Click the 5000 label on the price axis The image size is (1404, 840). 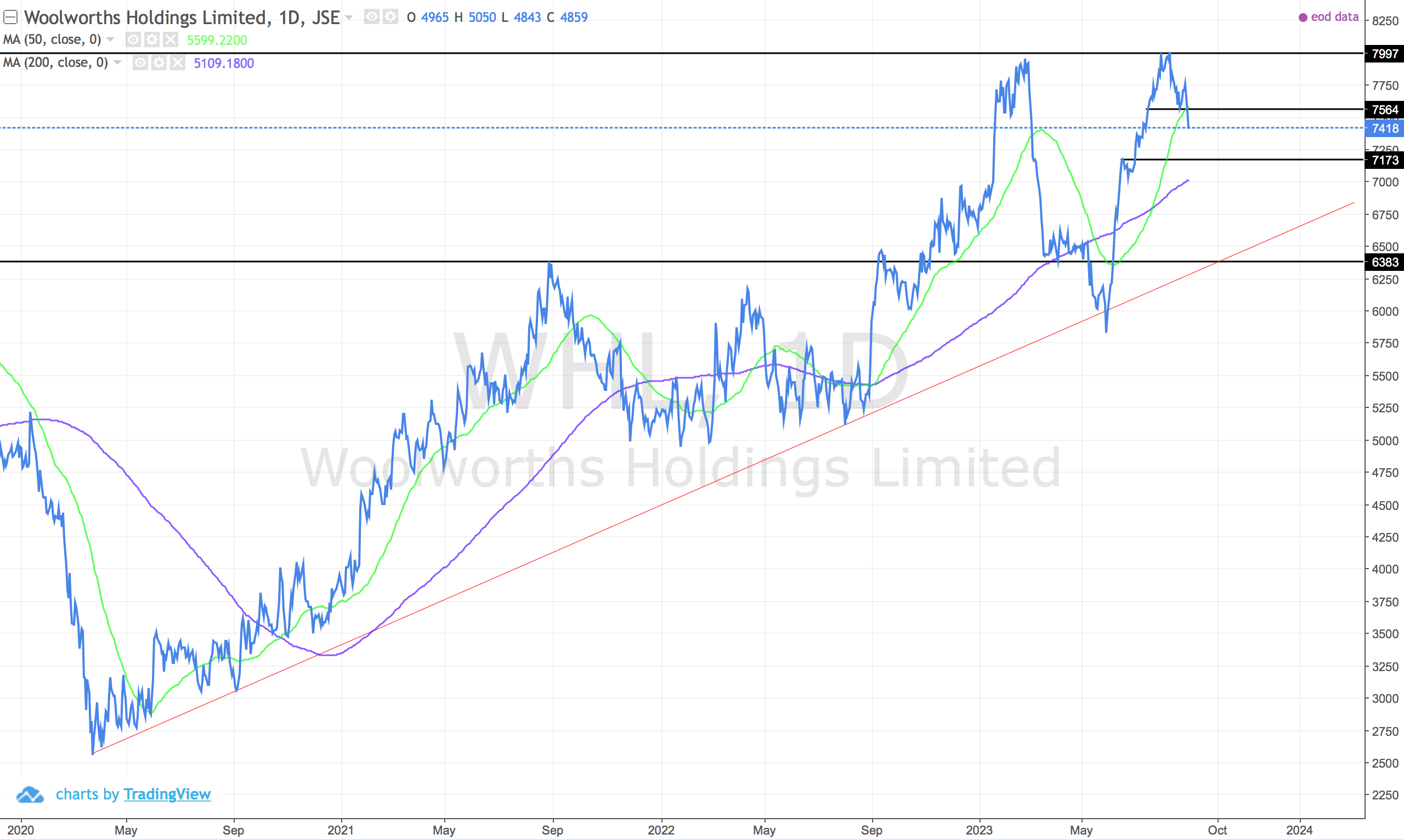1385,440
